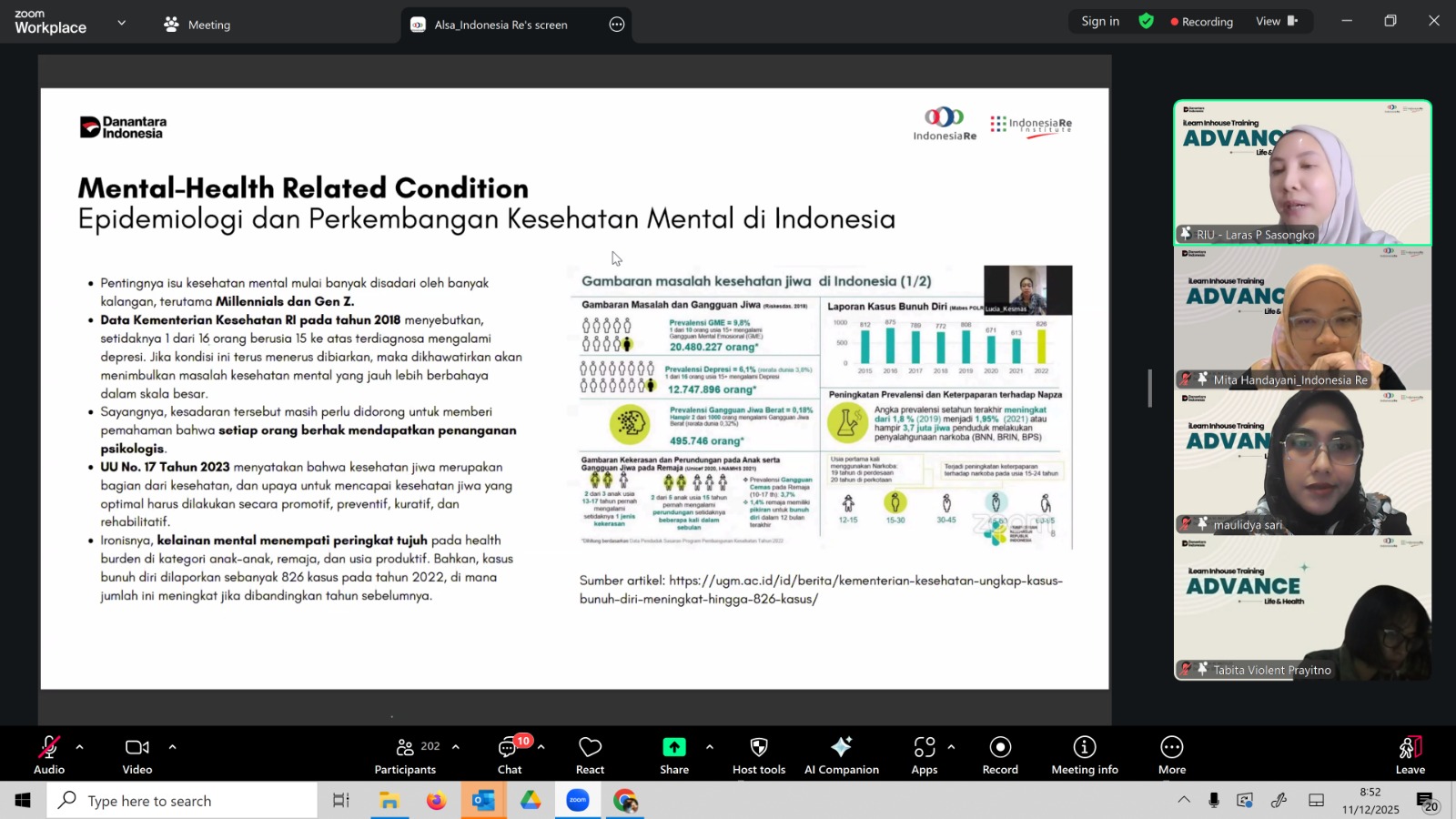Expand audio options arrow next to Audio

tap(80, 747)
